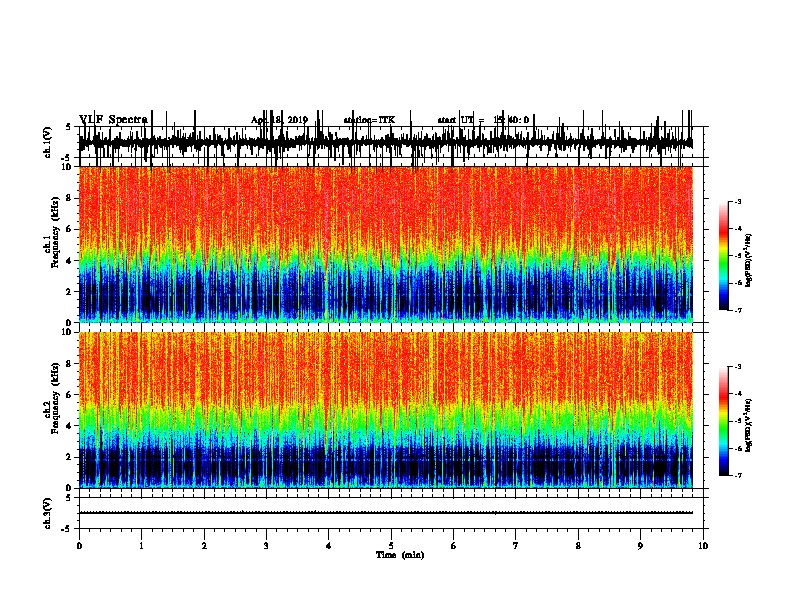Click the ch.2 spectrogram color bar
The width and height of the screenshot is (792, 612).
pos(724,421)
